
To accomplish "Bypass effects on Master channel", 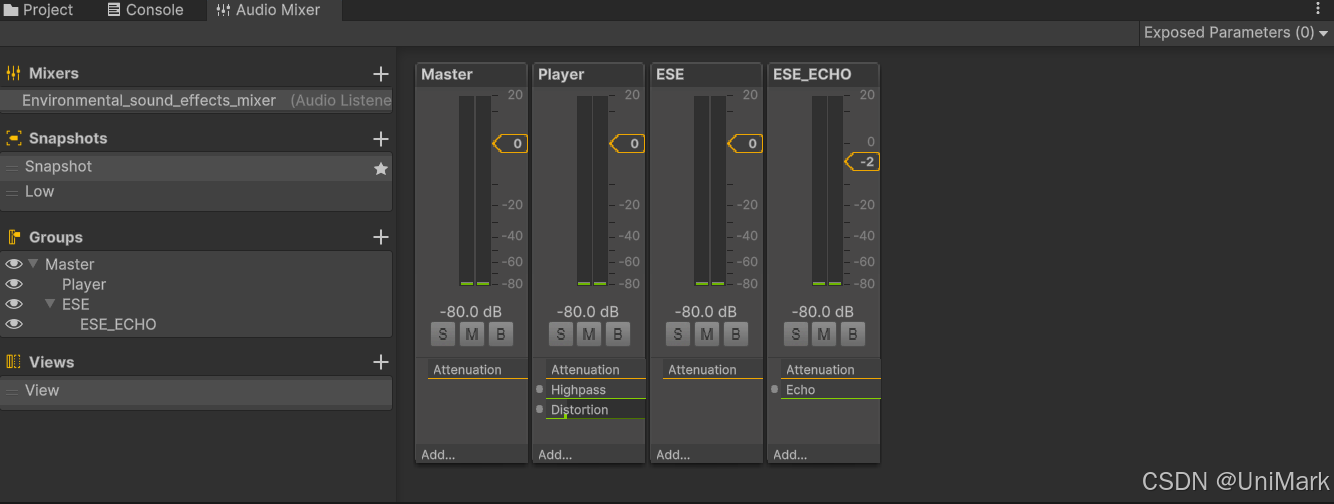I will (x=500, y=334).
